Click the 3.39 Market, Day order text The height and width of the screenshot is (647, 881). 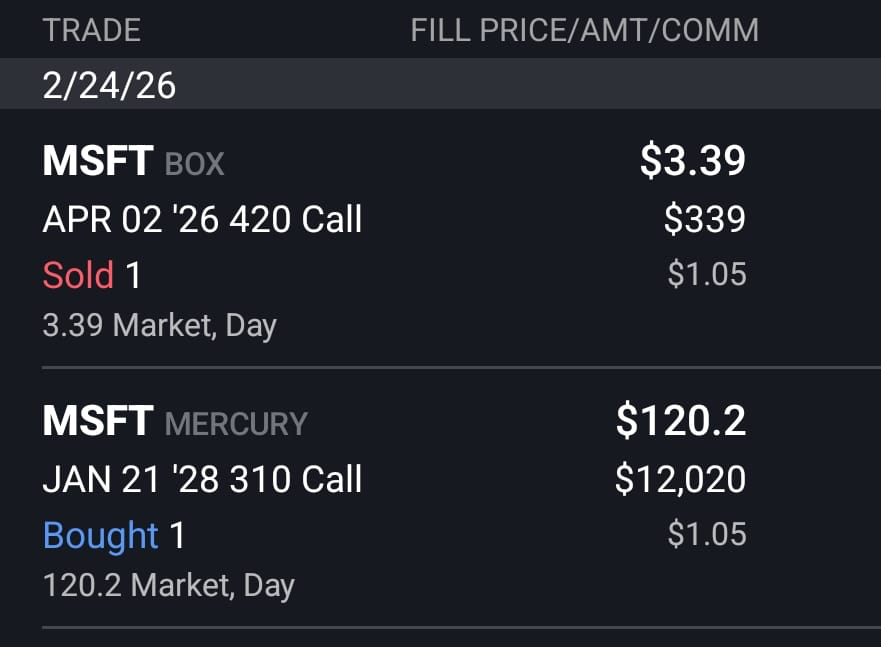click(160, 326)
